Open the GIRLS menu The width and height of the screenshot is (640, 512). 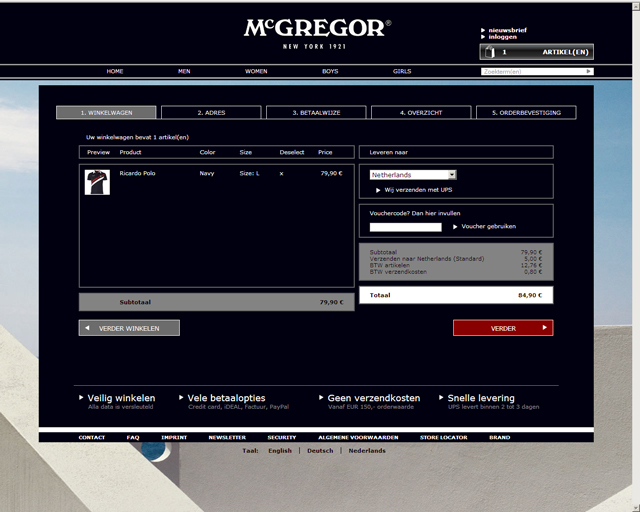(402, 71)
